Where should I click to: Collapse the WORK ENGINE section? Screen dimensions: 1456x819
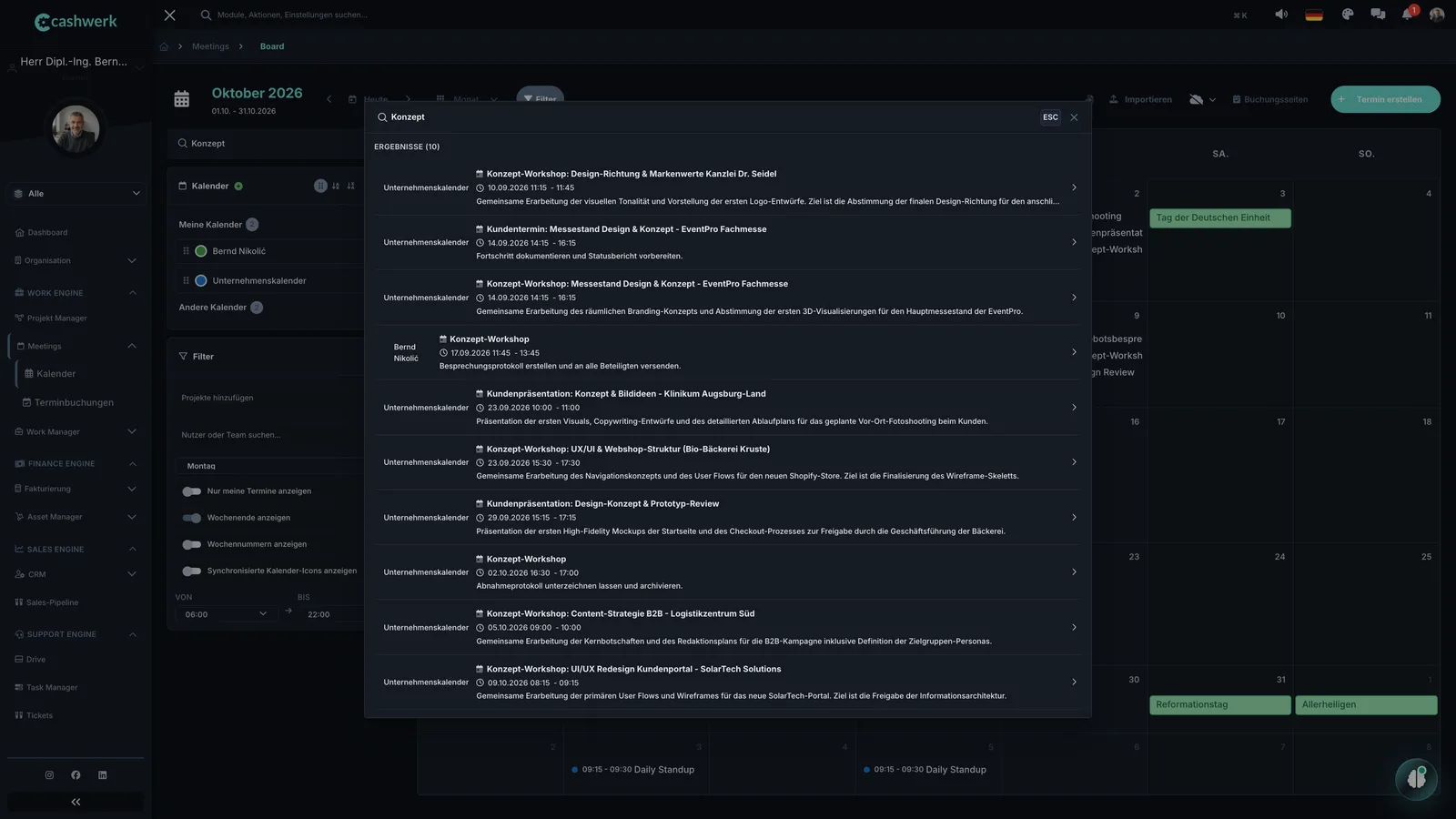pos(76,293)
